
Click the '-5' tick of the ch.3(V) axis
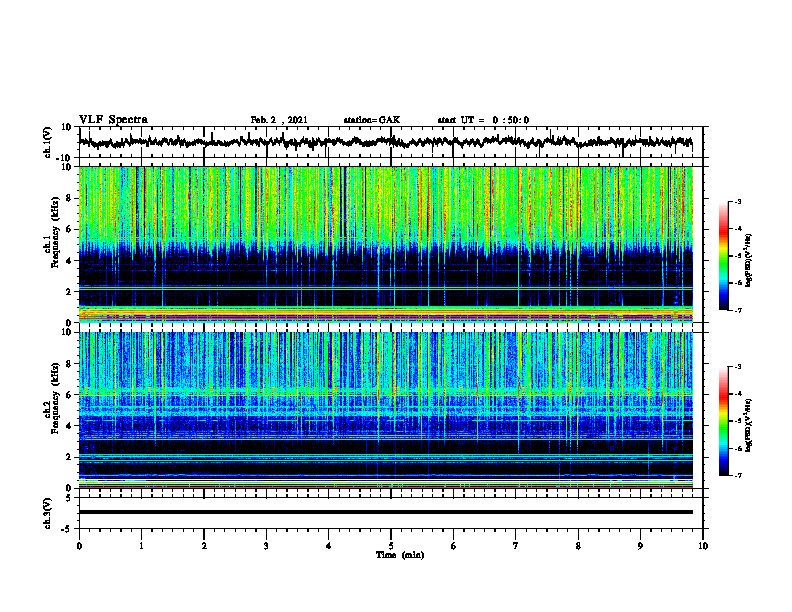[x=68, y=529]
